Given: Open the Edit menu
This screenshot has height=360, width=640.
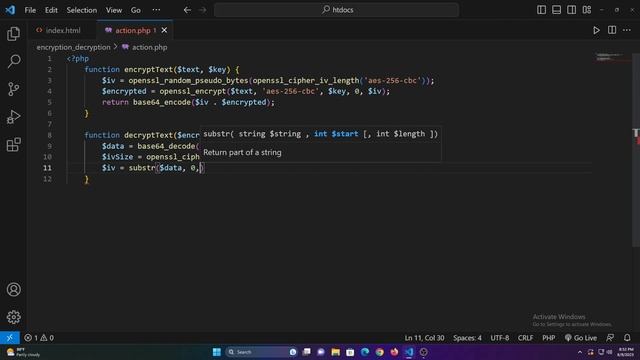Looking at the screenshot, I should 51,10.
